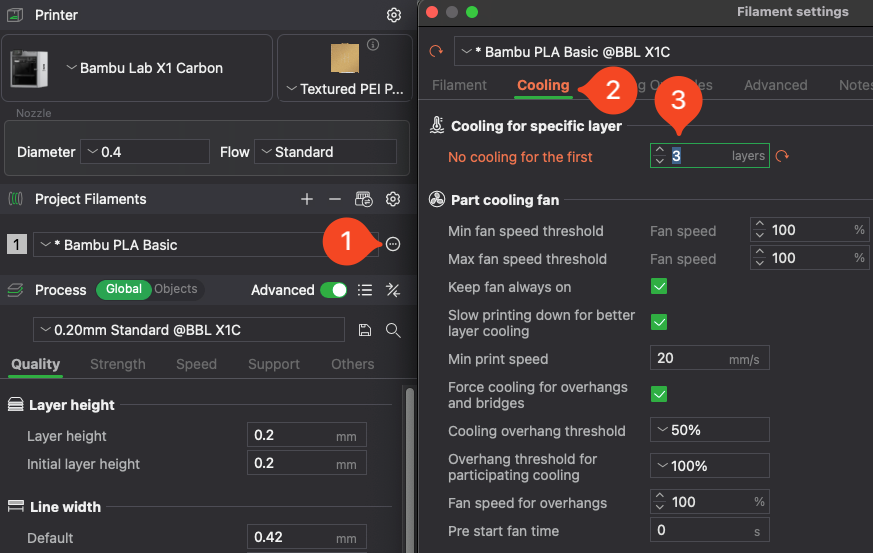Open filament edit ellipsis button
Image resolution: width=873 pixels, height=553 pixels.
(x=393, y=245)
